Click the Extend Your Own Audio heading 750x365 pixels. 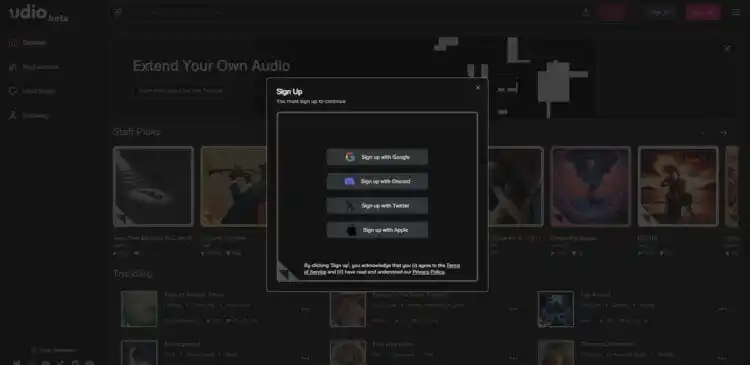(x=211, y=66)
